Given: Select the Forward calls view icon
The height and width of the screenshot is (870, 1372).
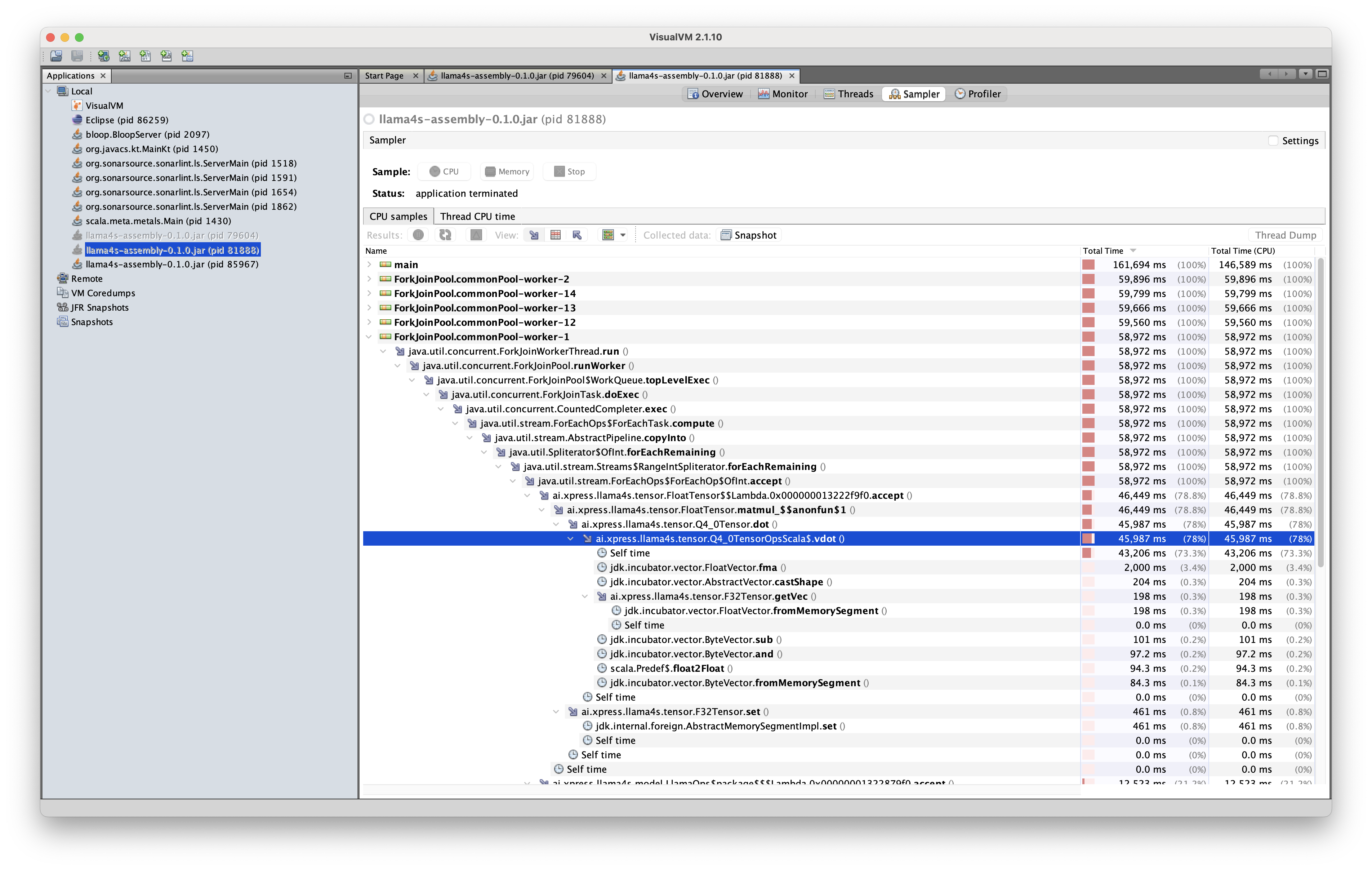Looking at the screenshot, I should coord(534,235).
